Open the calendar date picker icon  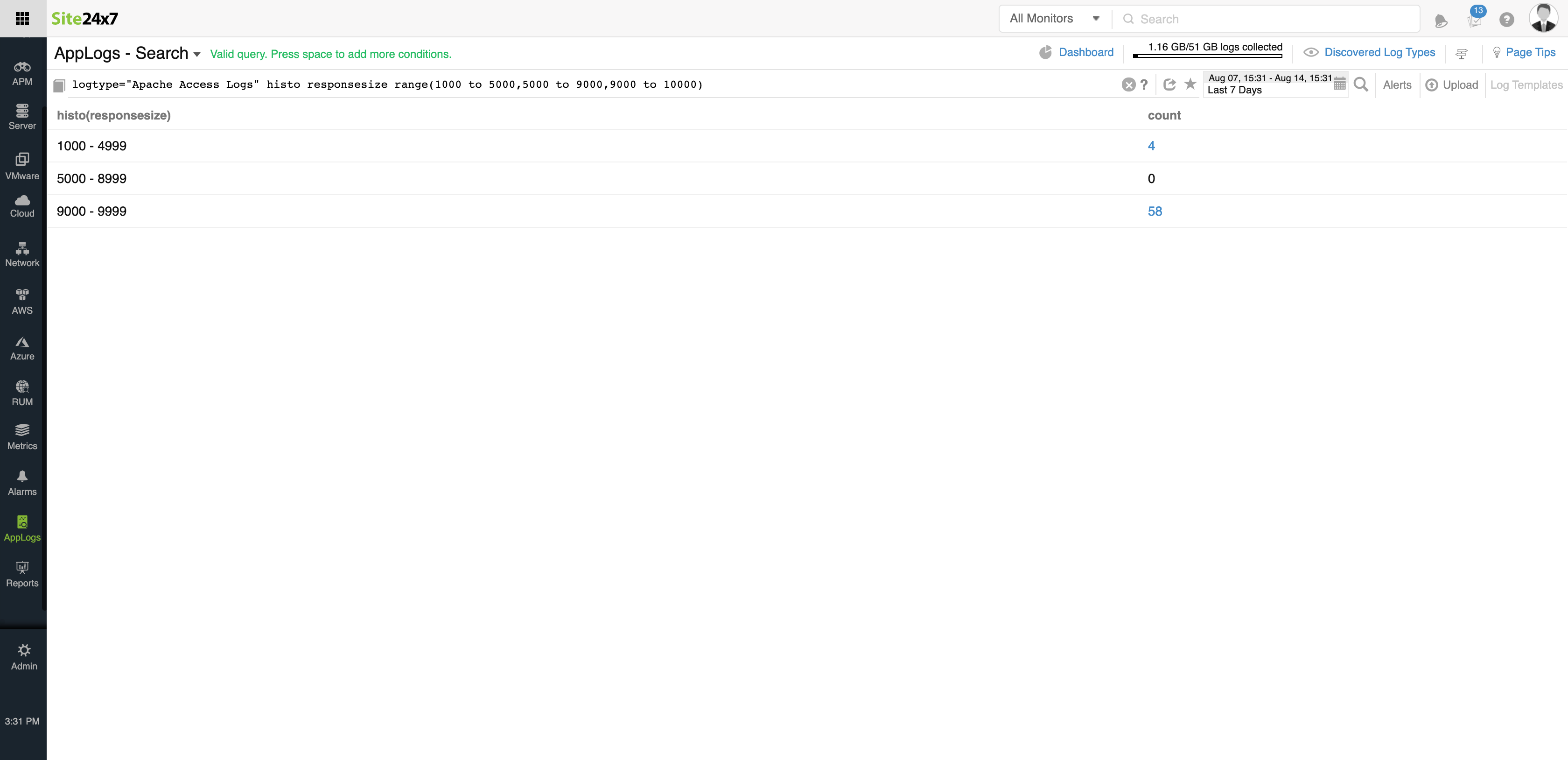pos(1339,84)
